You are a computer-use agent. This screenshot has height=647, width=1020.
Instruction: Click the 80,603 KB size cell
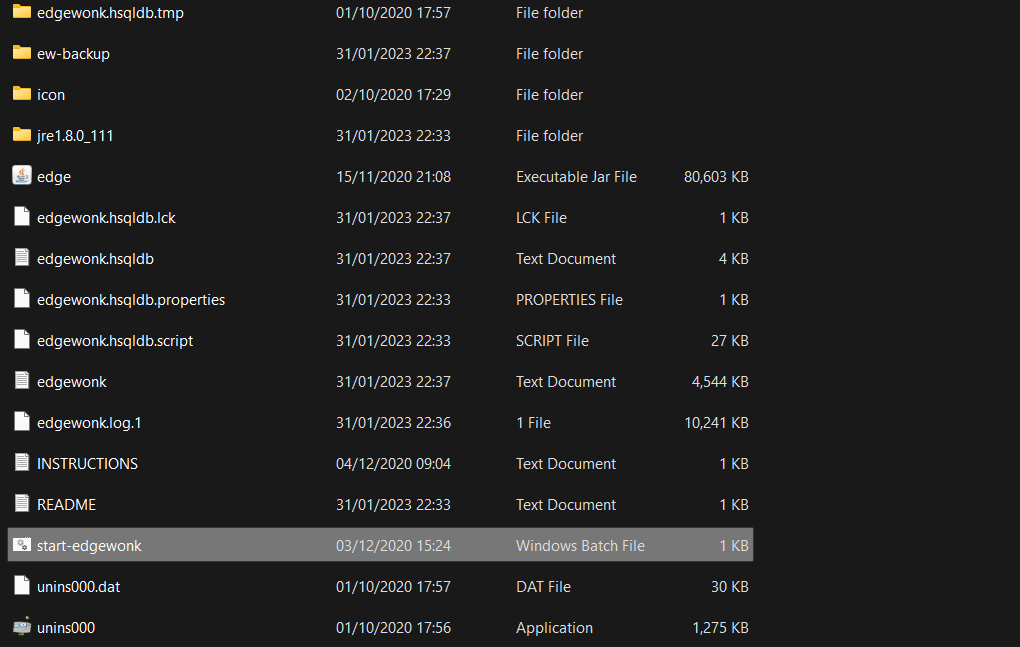pos(716,176)
